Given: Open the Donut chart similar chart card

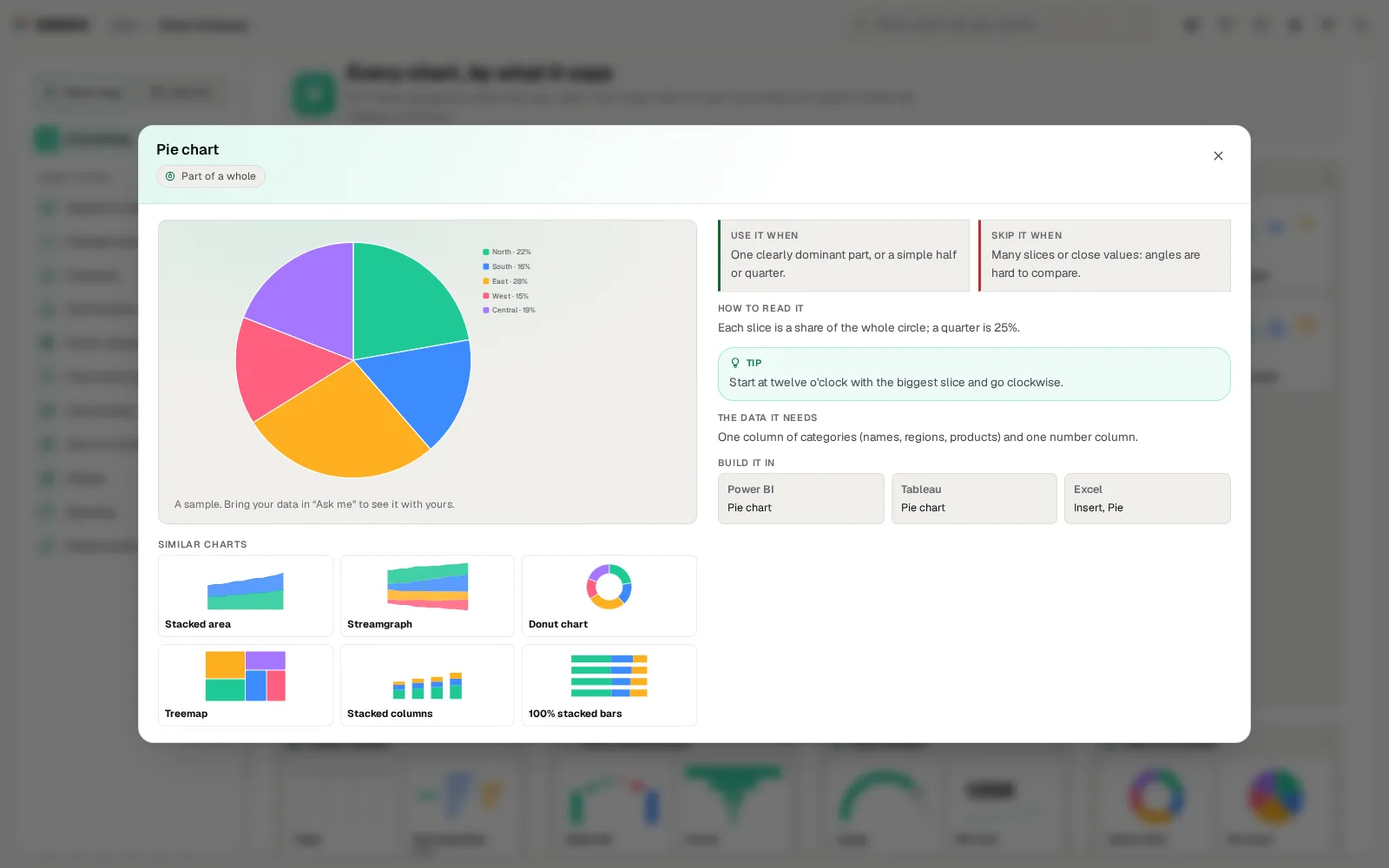Looking at the screenshot, I should [609, 596].
